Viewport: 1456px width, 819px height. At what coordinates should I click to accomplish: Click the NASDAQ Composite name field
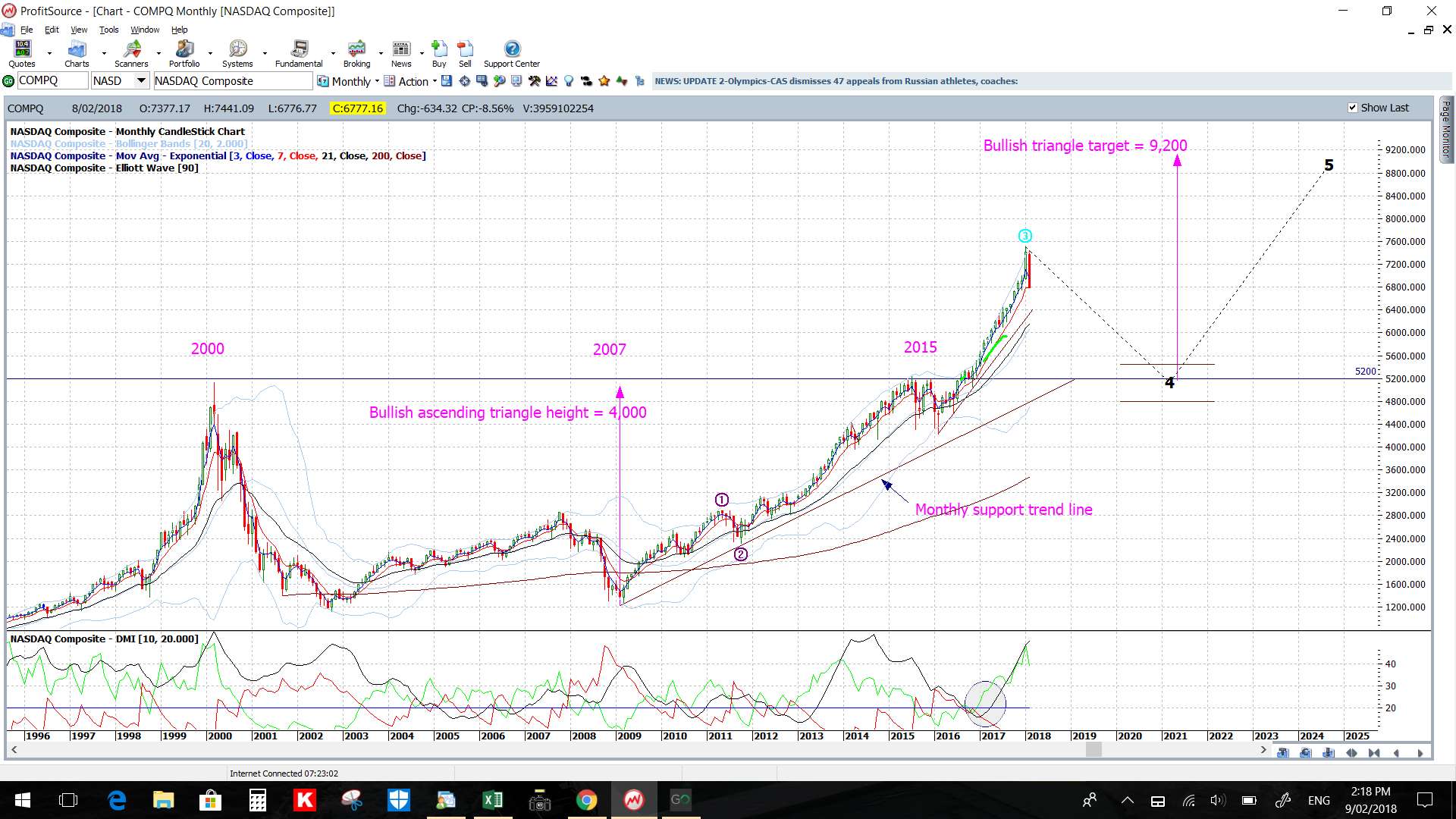(x=232, y=81)
